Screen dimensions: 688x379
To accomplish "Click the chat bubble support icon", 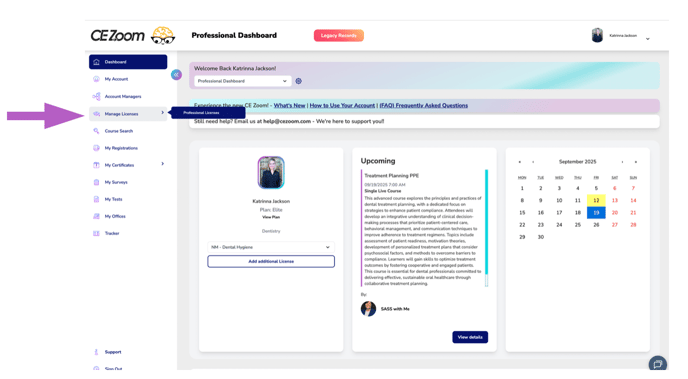I will pos(657,364).
